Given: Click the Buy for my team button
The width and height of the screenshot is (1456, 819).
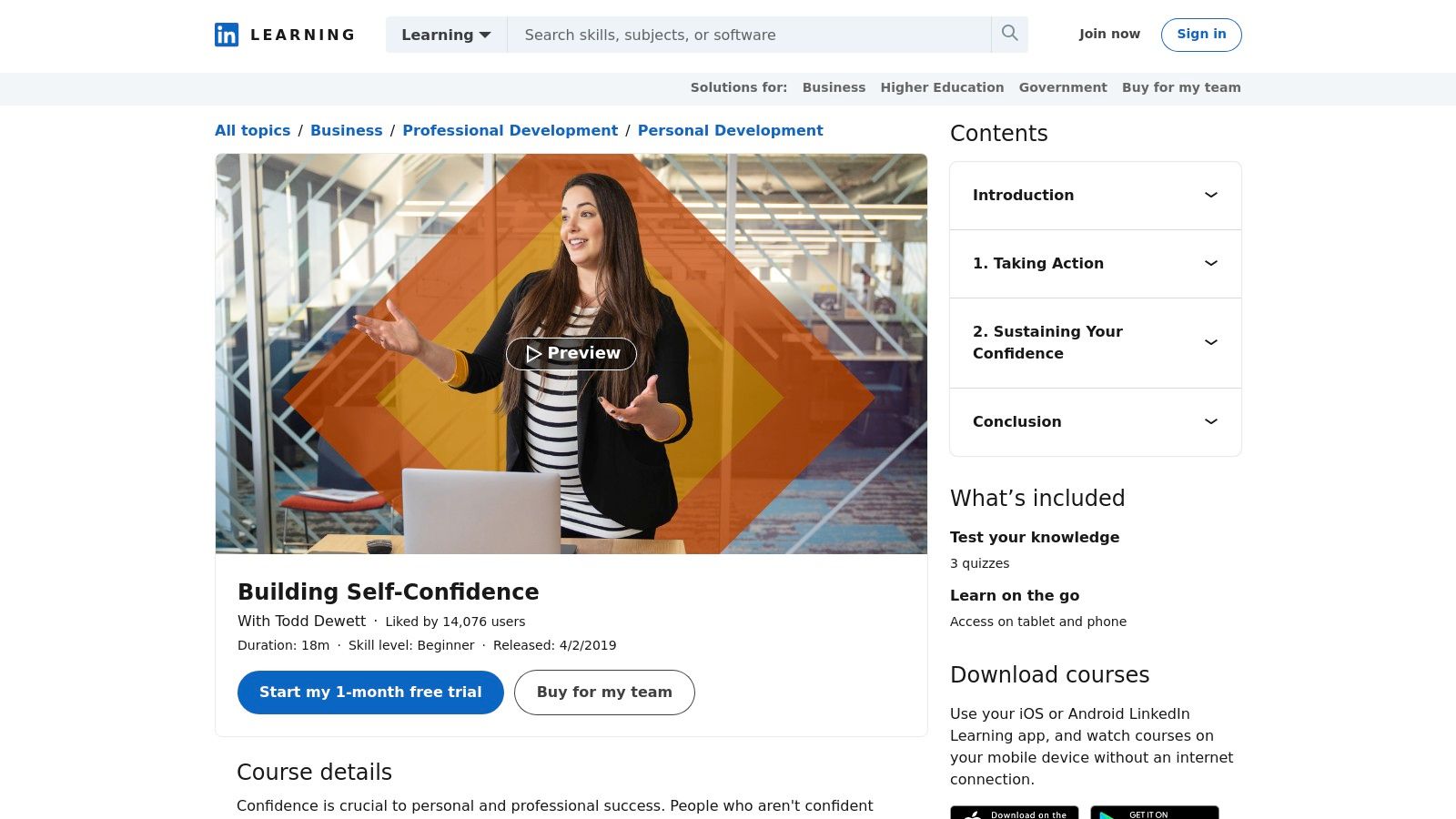Looking at the screenshot, I should 604,692.
